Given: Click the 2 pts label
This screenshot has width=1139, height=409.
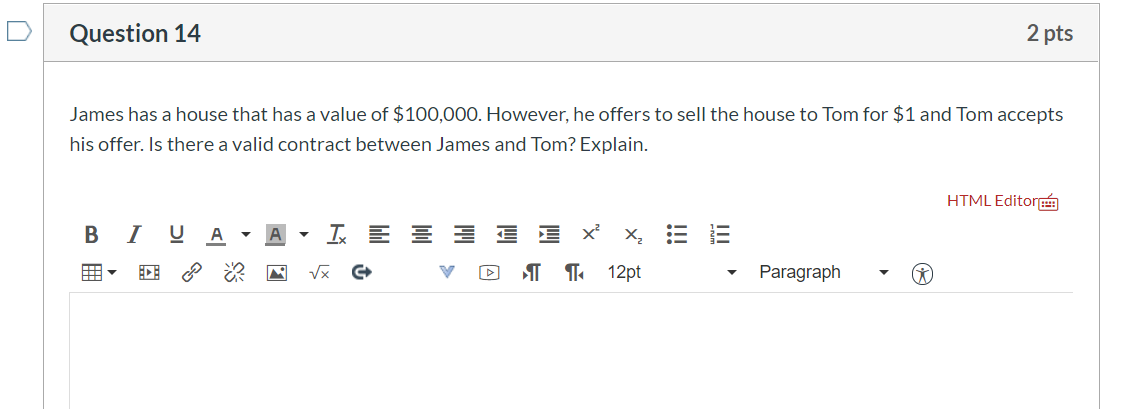Looking at the screenshot, I should point(1050,33).
